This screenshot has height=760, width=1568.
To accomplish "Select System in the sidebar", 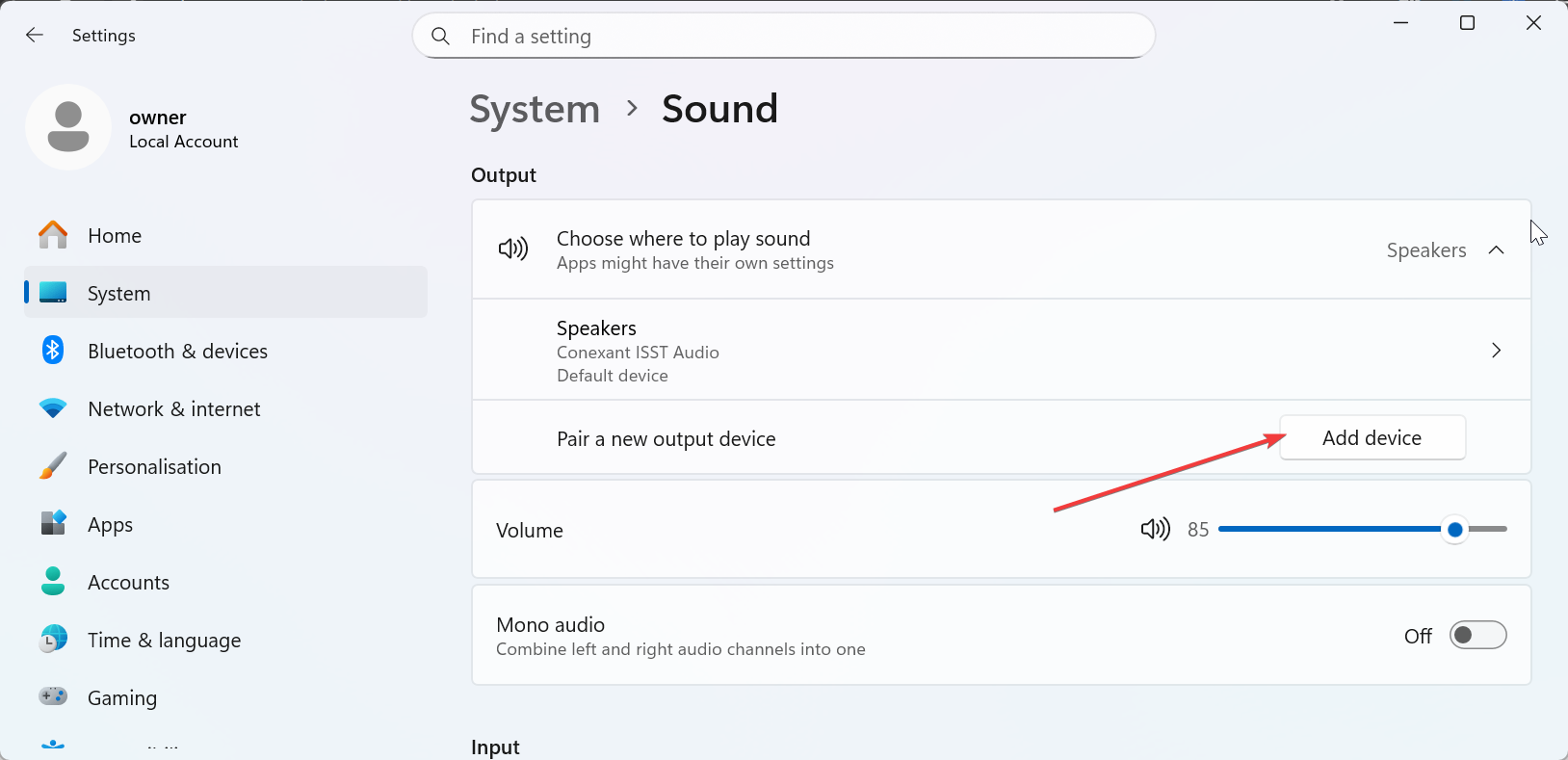I will pyautogui.click(x=119, y=294).
